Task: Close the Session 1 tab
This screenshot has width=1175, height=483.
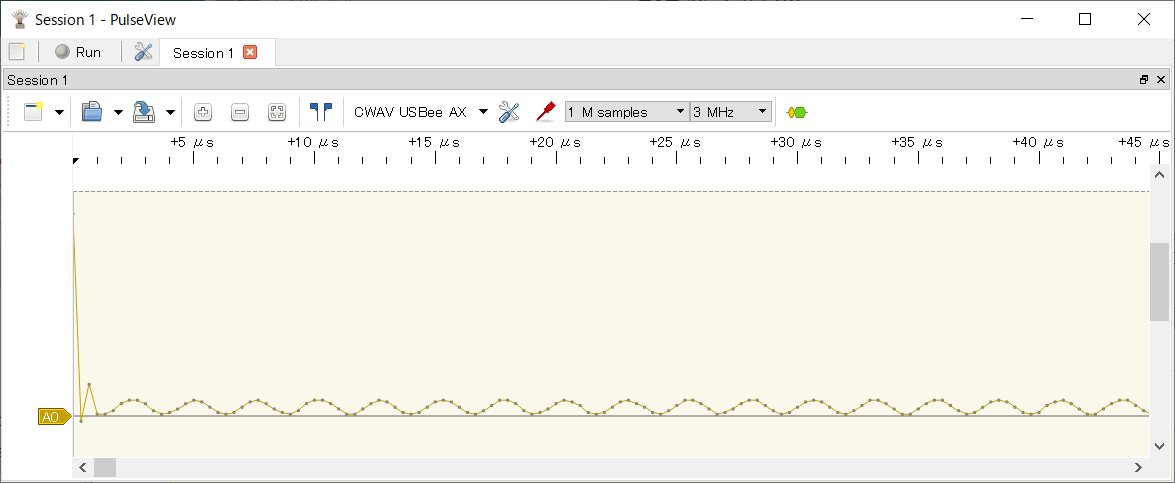Action: pyautogui.click(x=250, y=53)
